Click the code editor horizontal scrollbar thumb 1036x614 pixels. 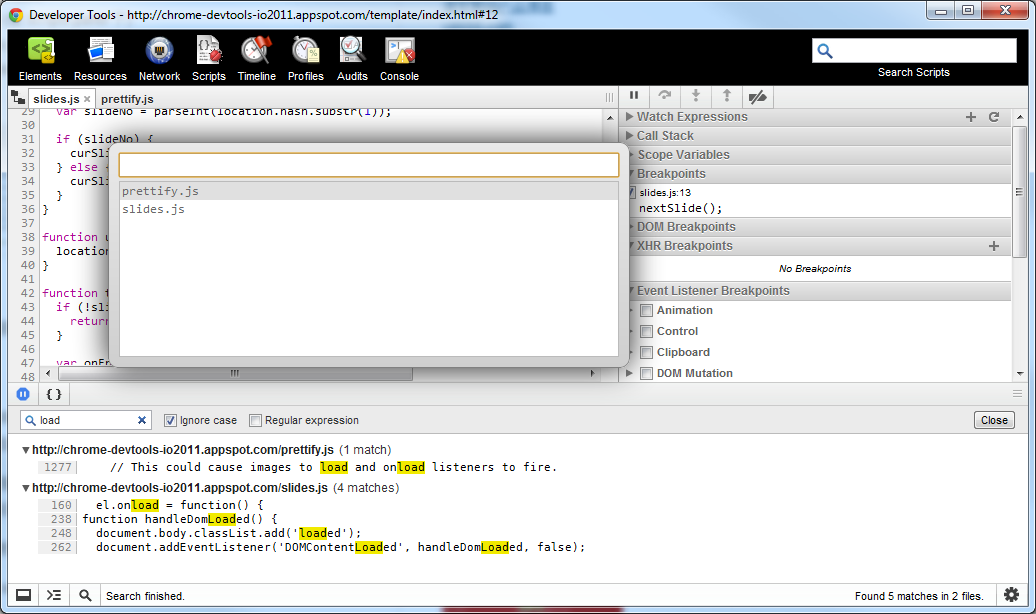(x=235, y=373)
